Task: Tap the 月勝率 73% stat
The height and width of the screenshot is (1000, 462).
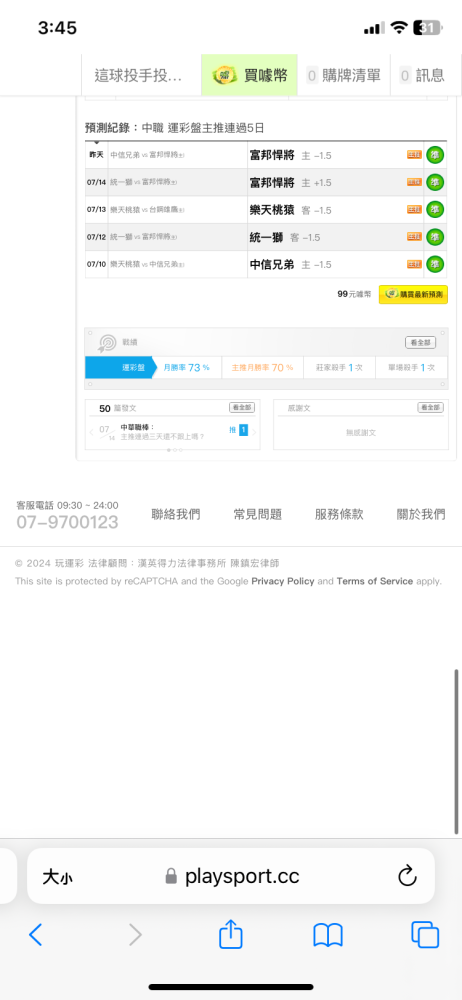Action: [x=186, y=367]
